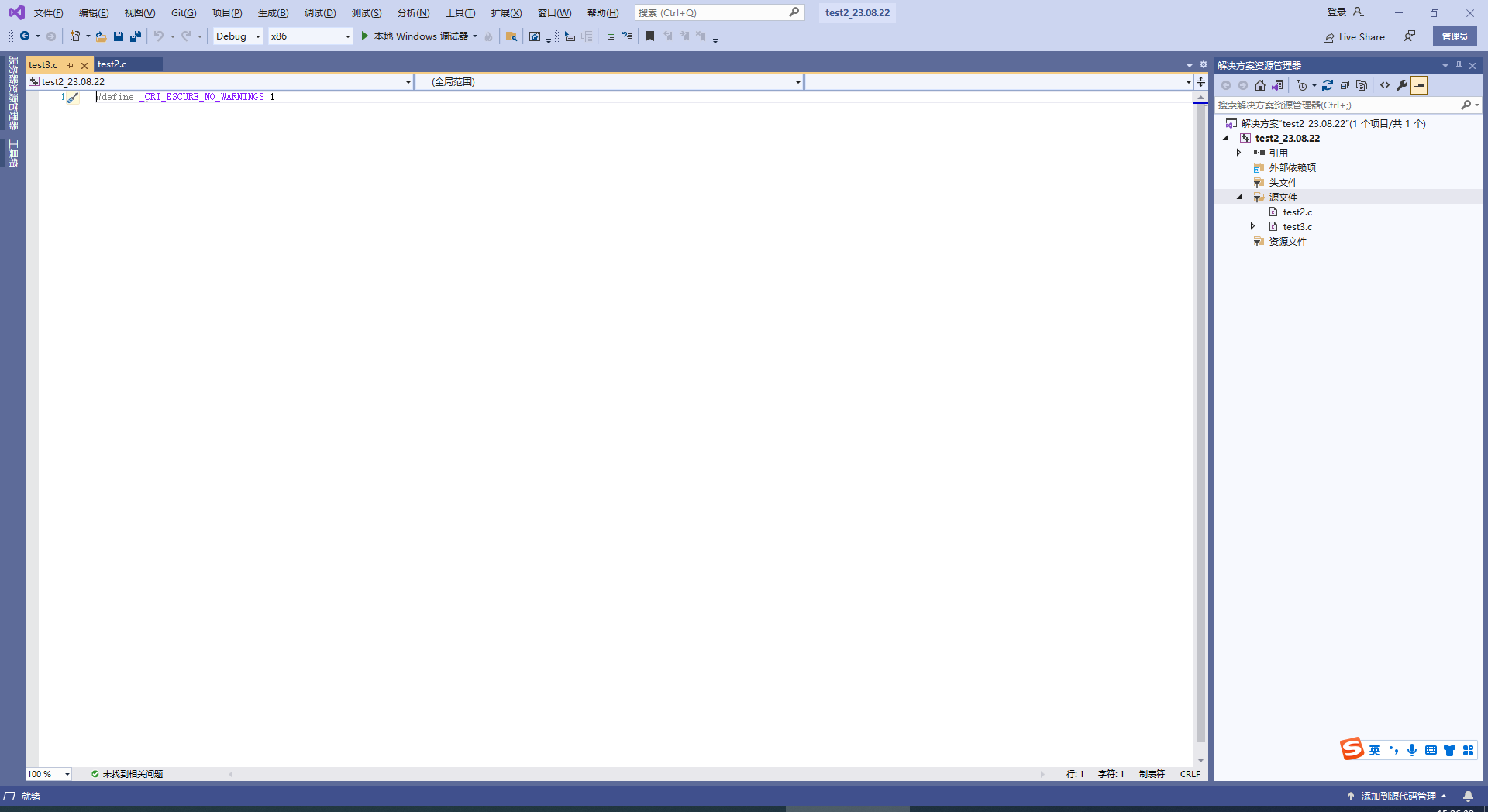
Task: Click the new project icon
Action: click(75, 36)
